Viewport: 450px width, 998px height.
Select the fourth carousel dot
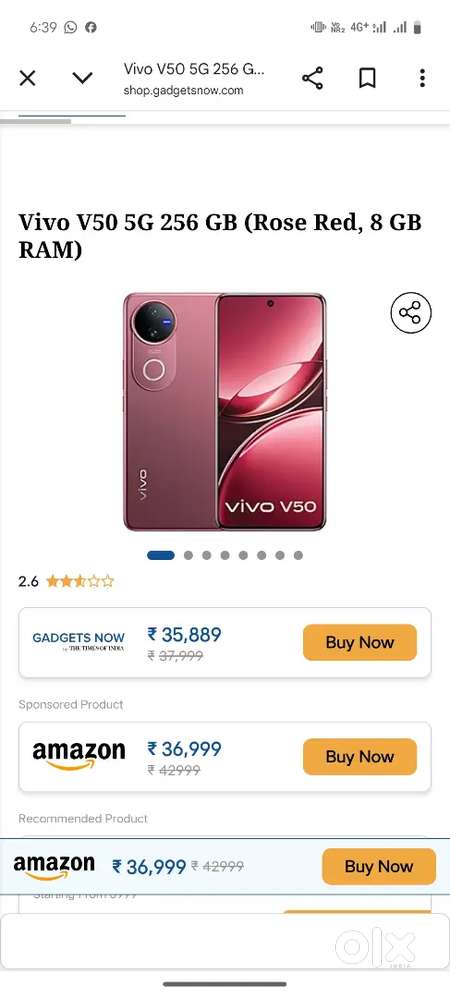(x=225, y=555)
